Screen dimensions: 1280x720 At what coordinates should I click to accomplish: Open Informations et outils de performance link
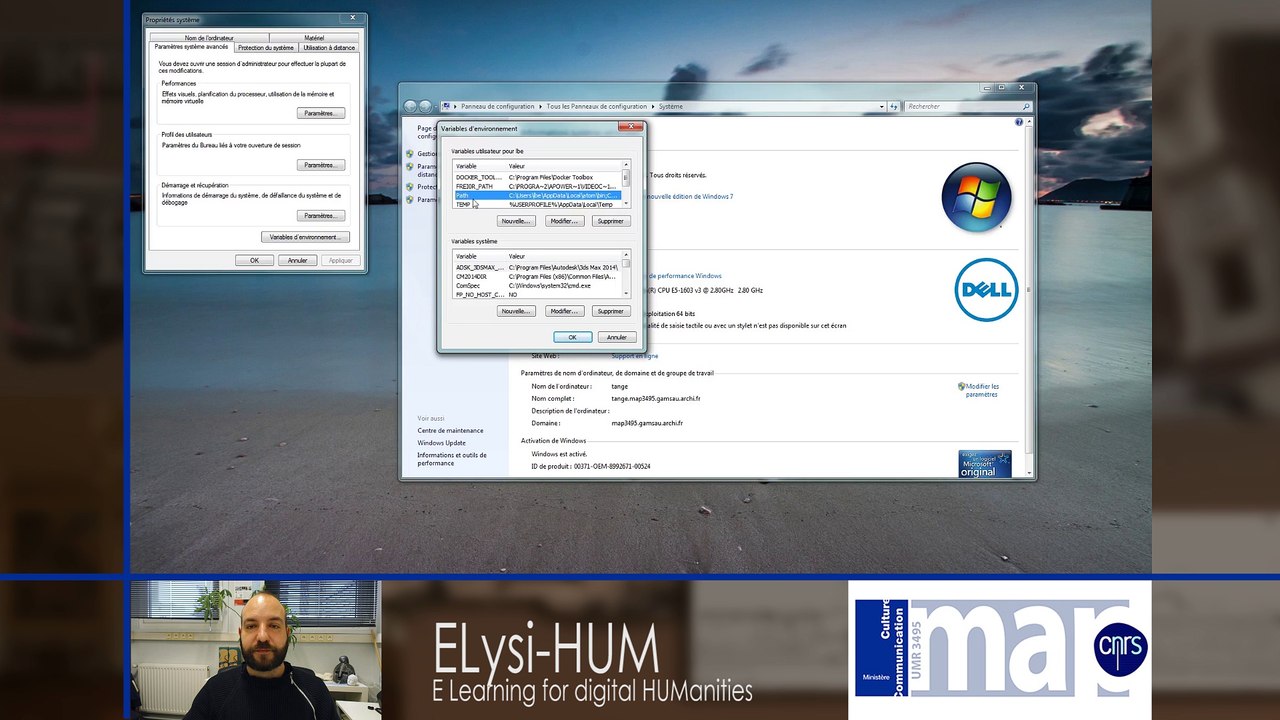(x=452, y=459)
